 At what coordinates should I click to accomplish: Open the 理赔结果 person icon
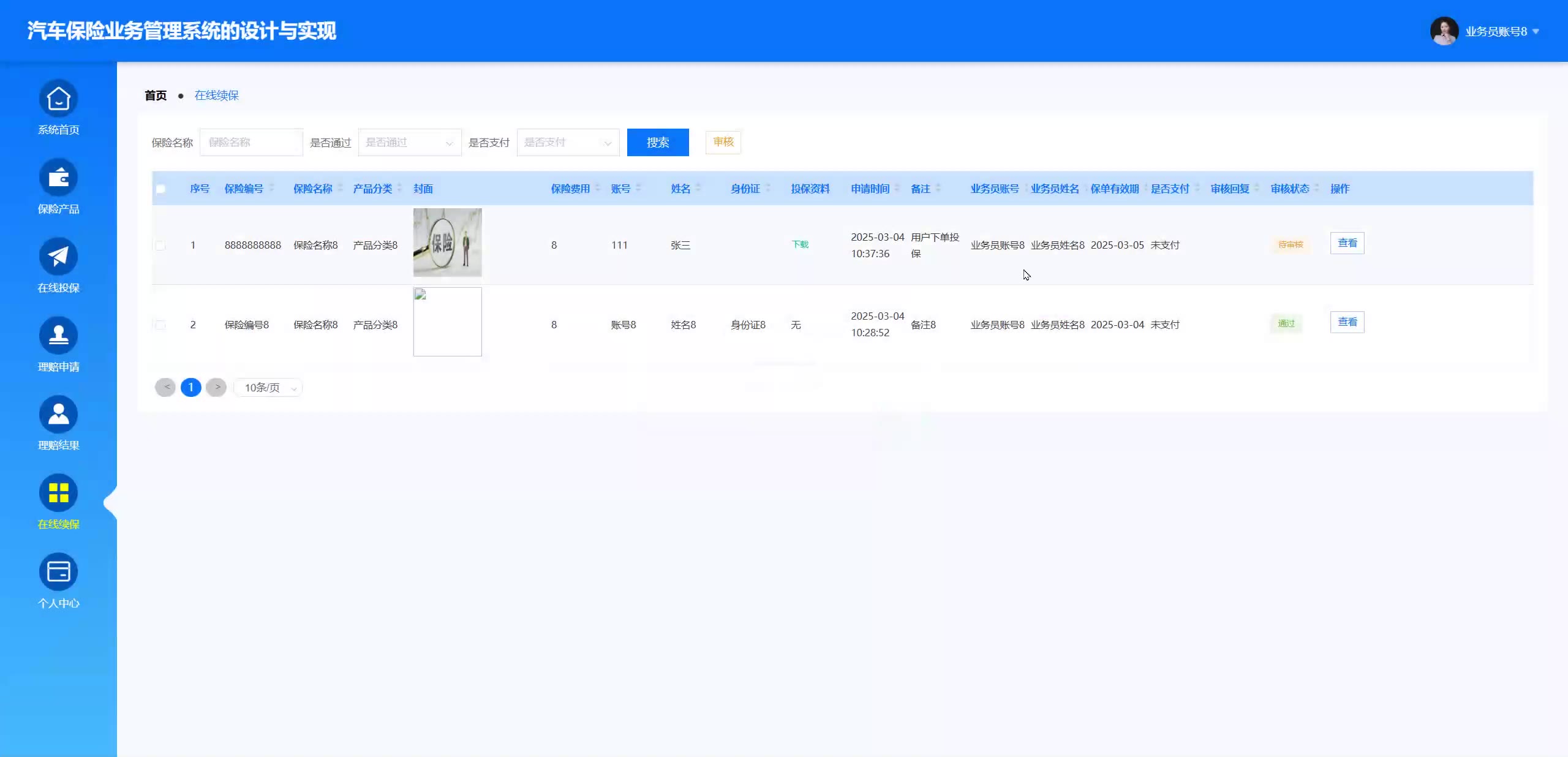[58, 414]
